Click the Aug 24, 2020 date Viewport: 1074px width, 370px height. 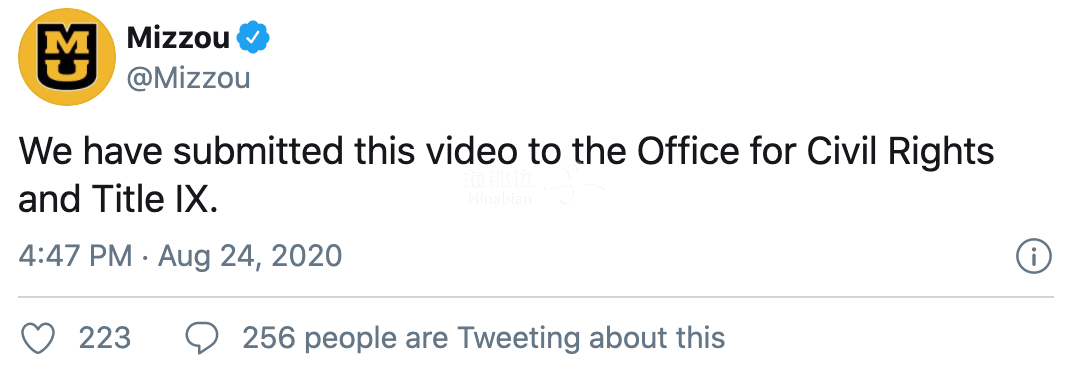click(250, 257)
